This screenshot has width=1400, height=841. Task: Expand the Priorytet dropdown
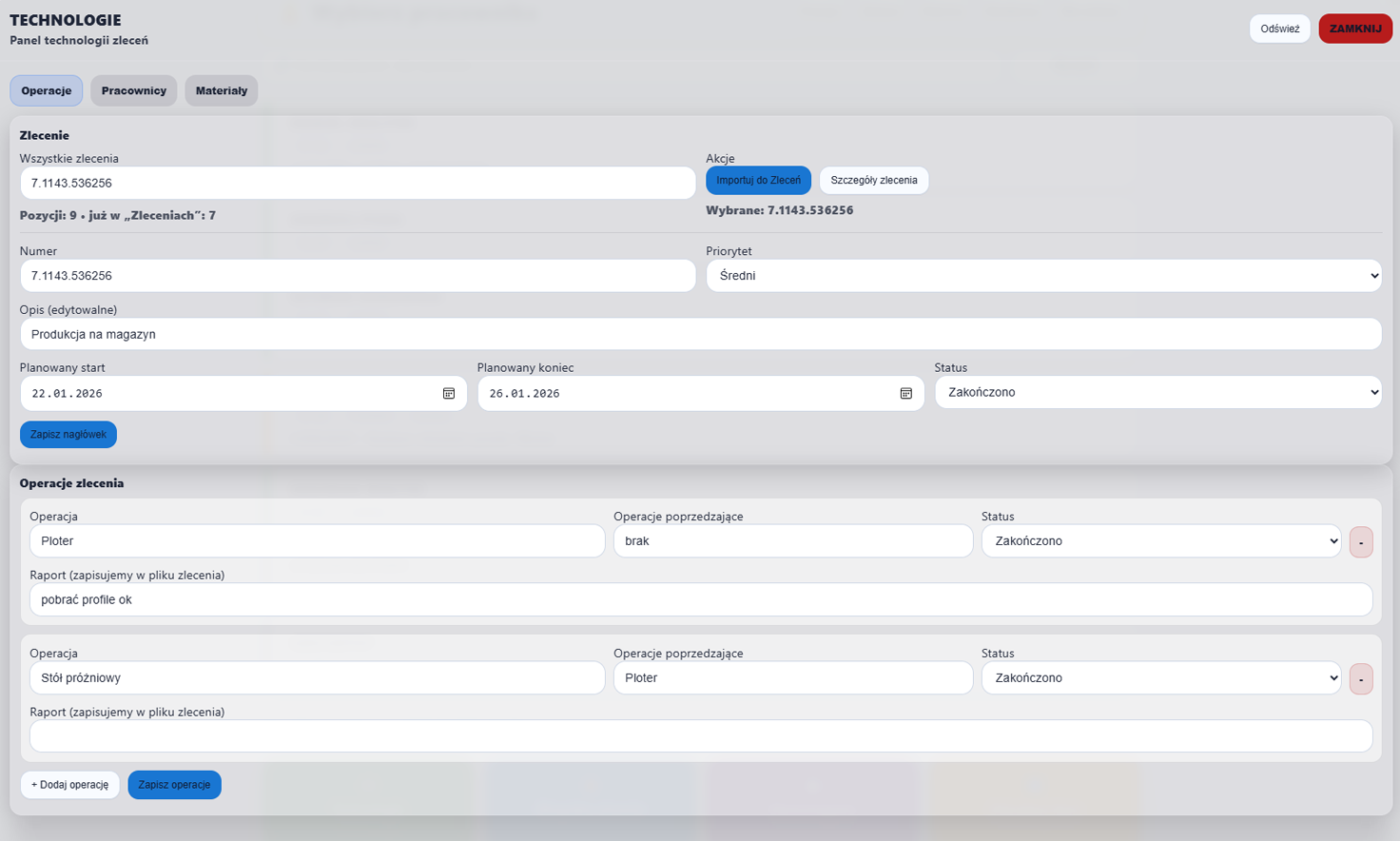point(1042,276)
